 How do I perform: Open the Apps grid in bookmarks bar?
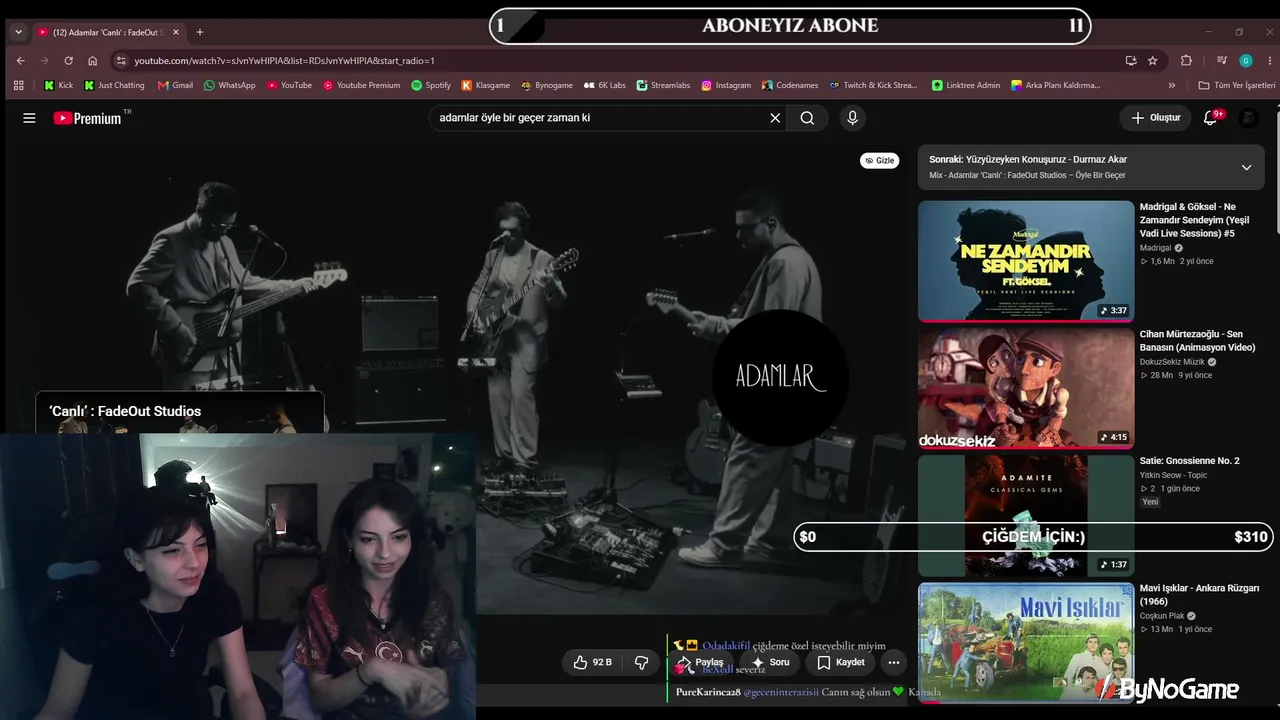(x=18, y=85)
